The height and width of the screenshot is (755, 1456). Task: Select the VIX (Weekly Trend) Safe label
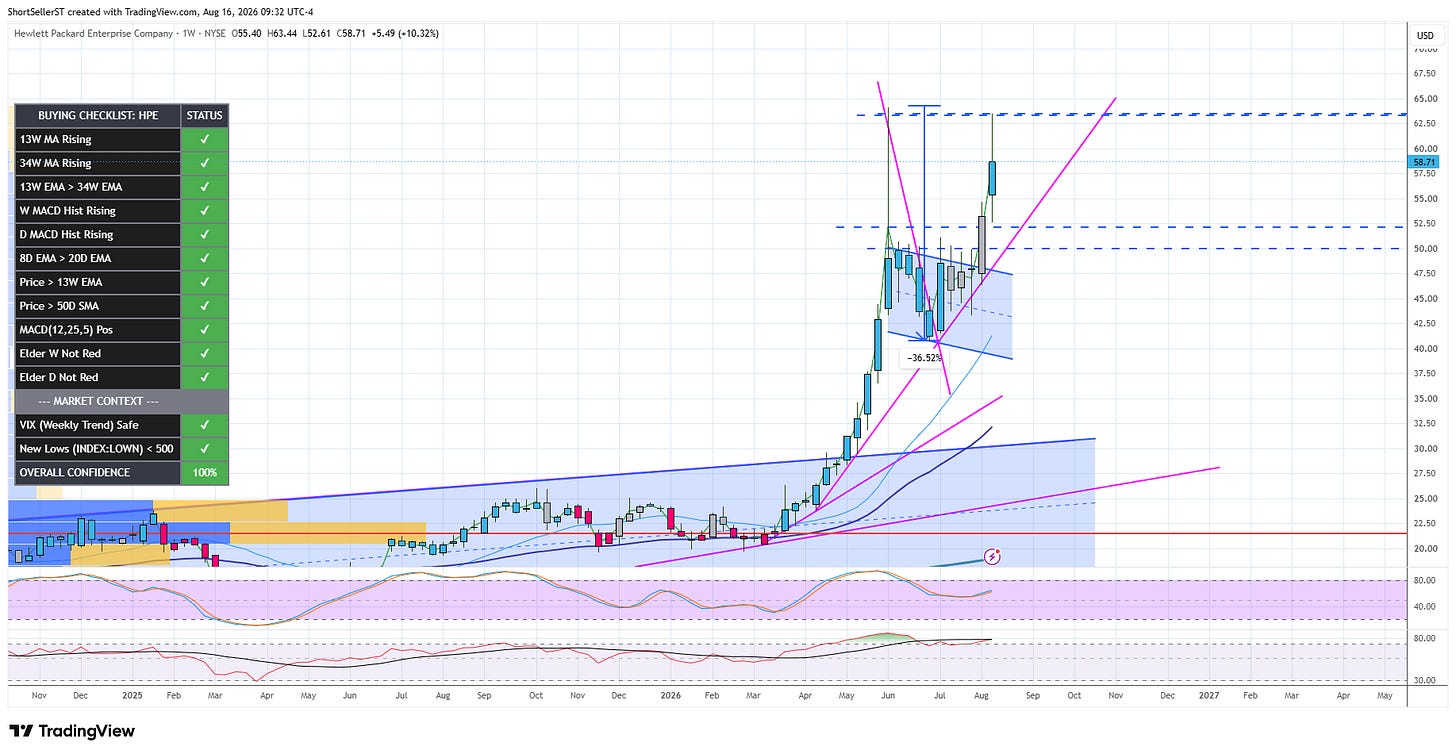pos(79,425)
